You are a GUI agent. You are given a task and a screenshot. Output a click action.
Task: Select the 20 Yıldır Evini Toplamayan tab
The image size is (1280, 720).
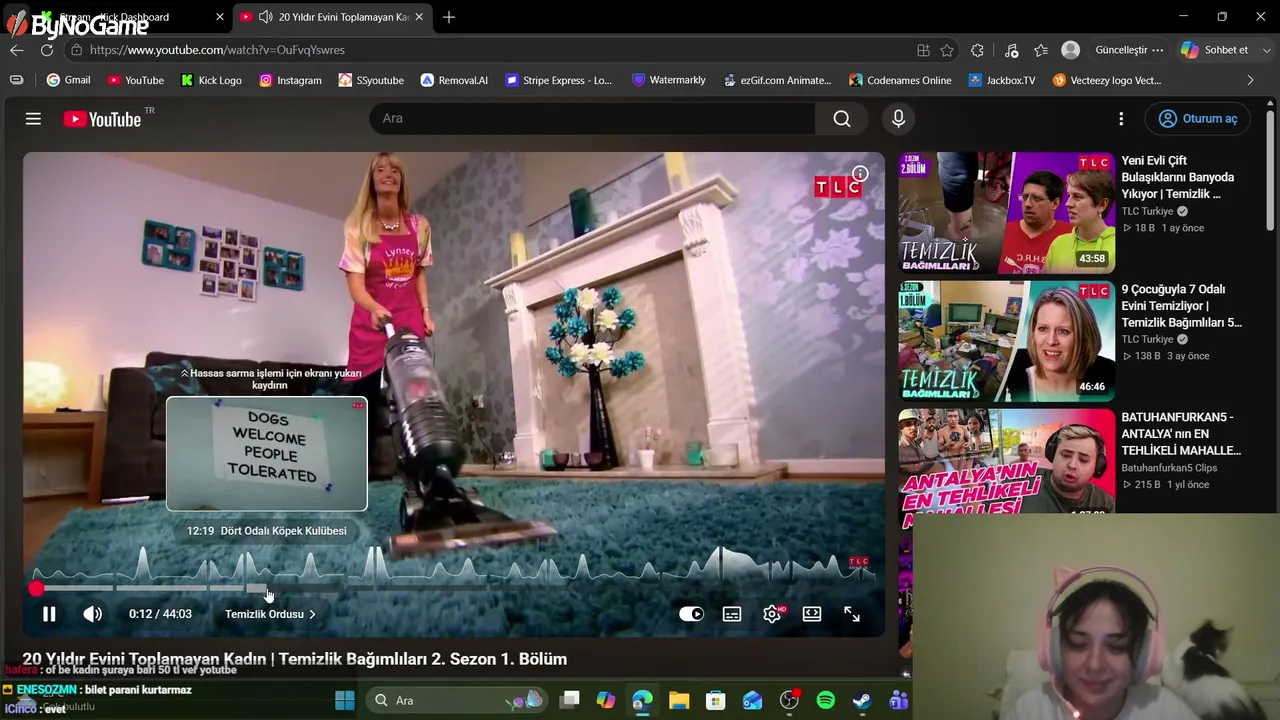click(x=330, y=17)
